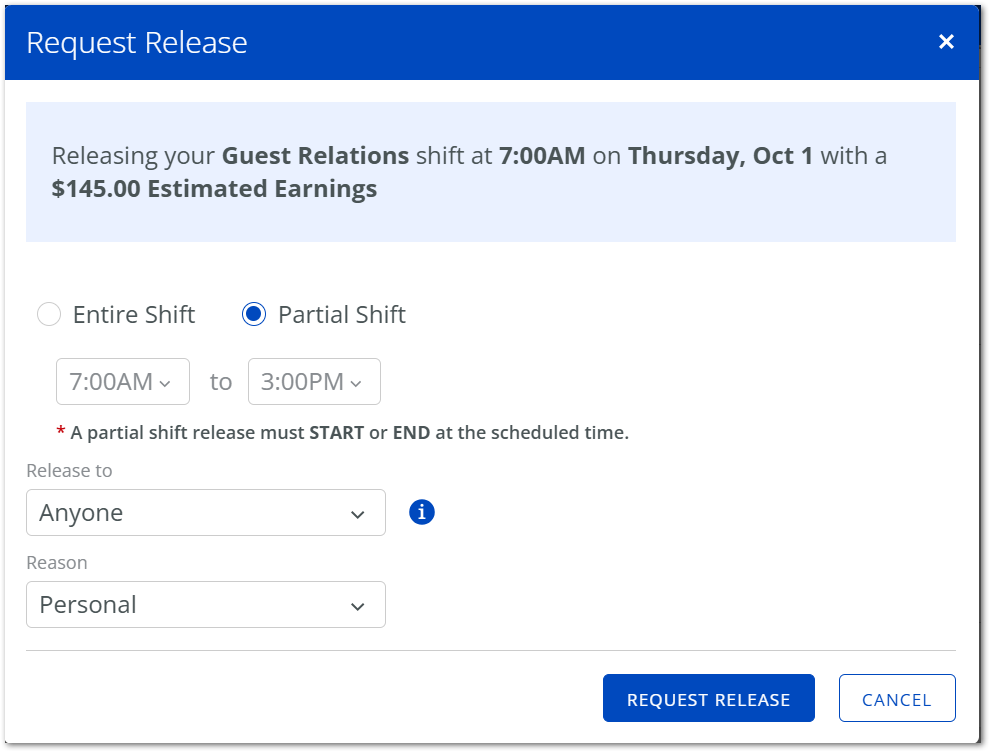The height and width of the screenshot is (752, 990).
Task: Expand the Reason Personal dropdown
Action: (x=206, y=604)
